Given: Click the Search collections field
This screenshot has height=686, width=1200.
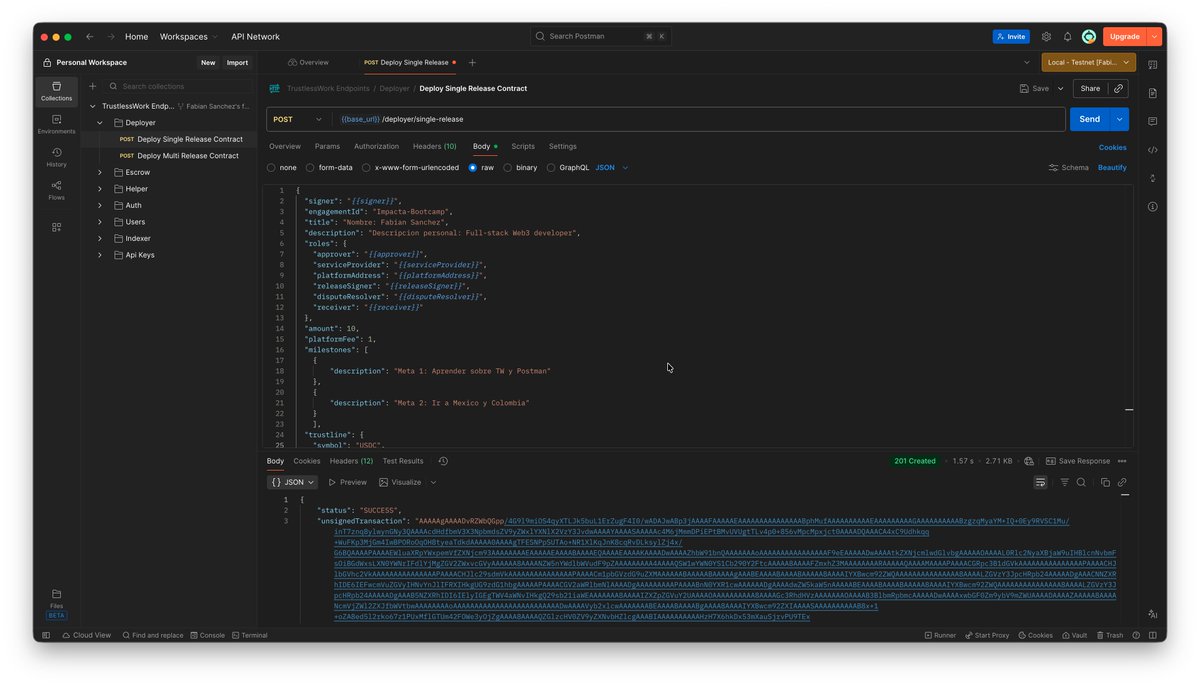Looking at the screenshot, I should [x=178, y=86].
